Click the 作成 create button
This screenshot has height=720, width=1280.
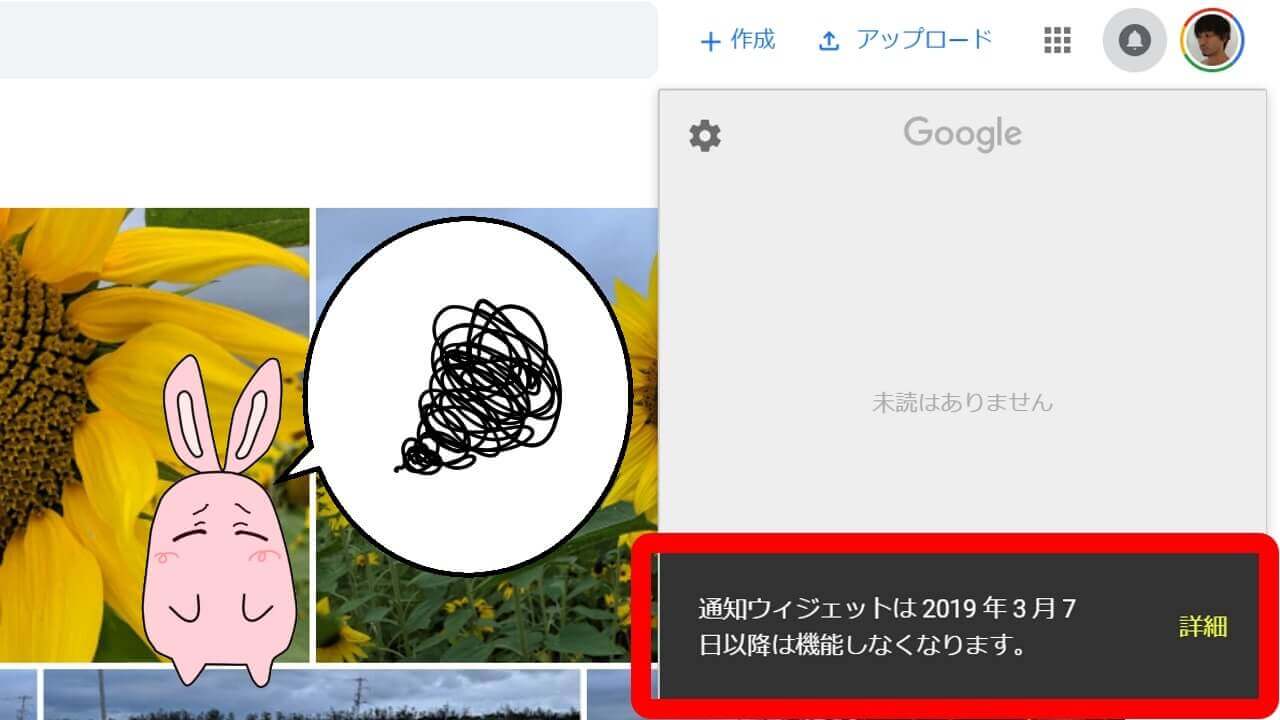pyautogui.click(x=738, y=40)
